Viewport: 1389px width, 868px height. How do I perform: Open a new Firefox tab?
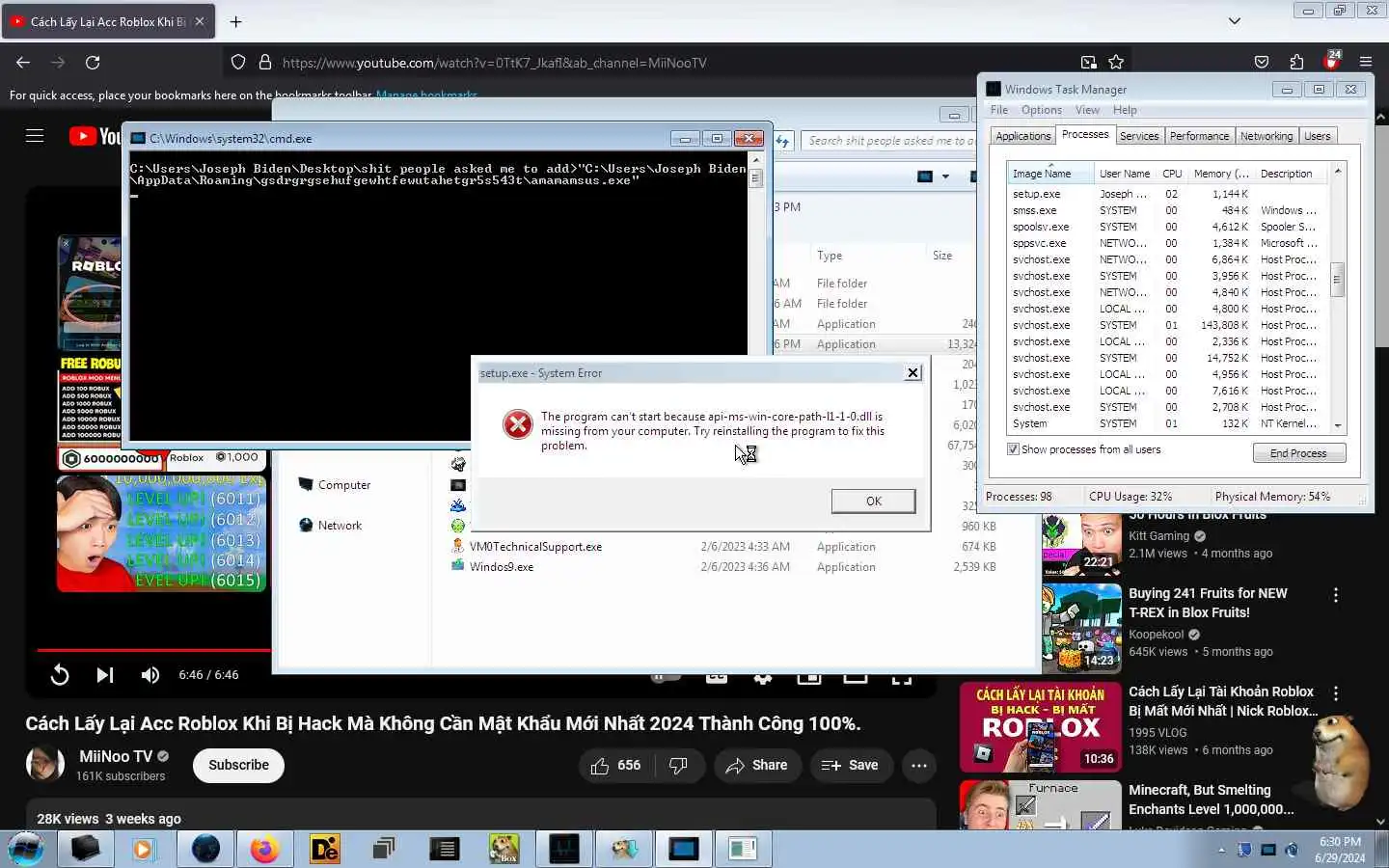(236, 21)
